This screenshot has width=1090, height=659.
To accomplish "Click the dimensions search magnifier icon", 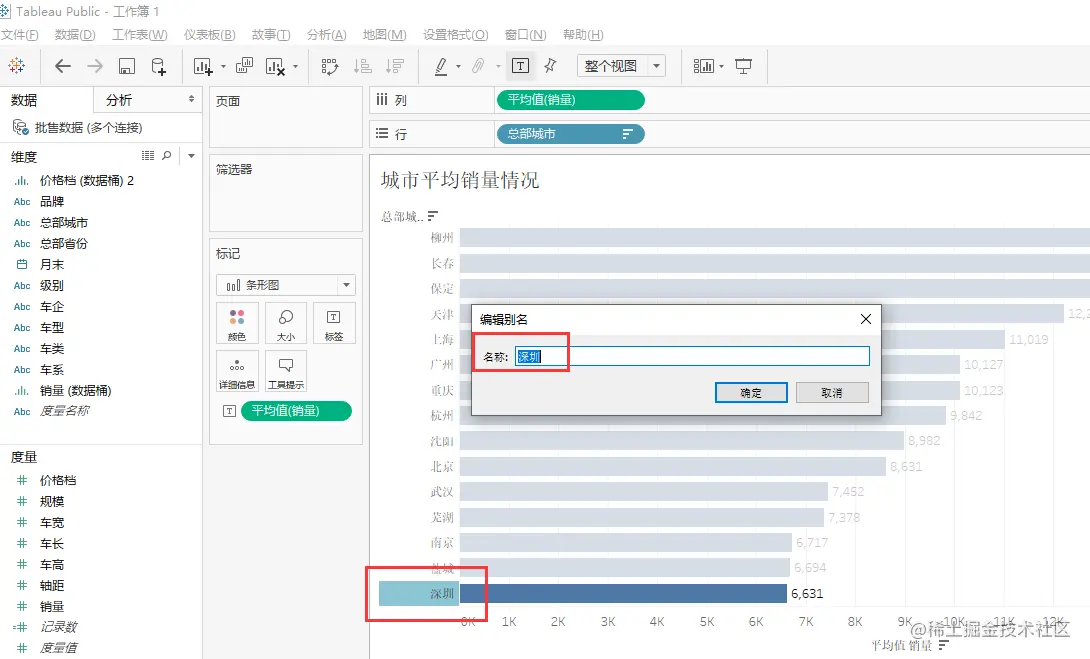I will click(167, 156).
